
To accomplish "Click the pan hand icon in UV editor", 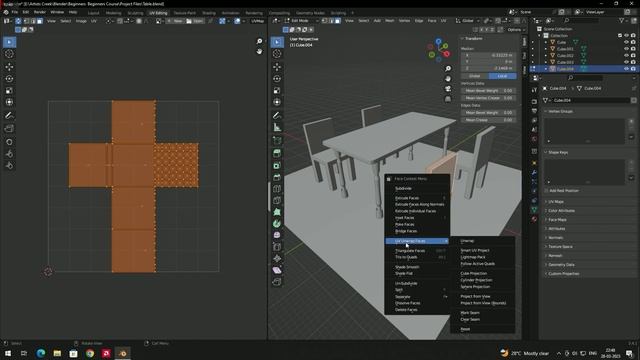I will 259,51.
